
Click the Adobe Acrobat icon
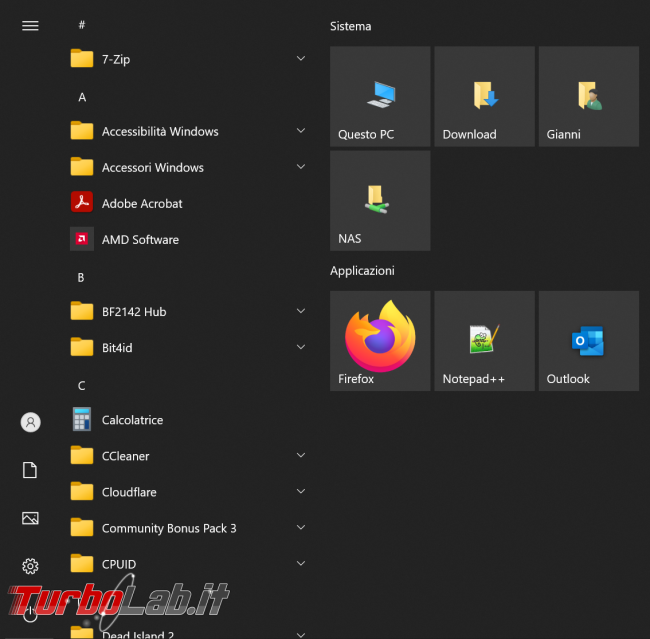[82, 203]
